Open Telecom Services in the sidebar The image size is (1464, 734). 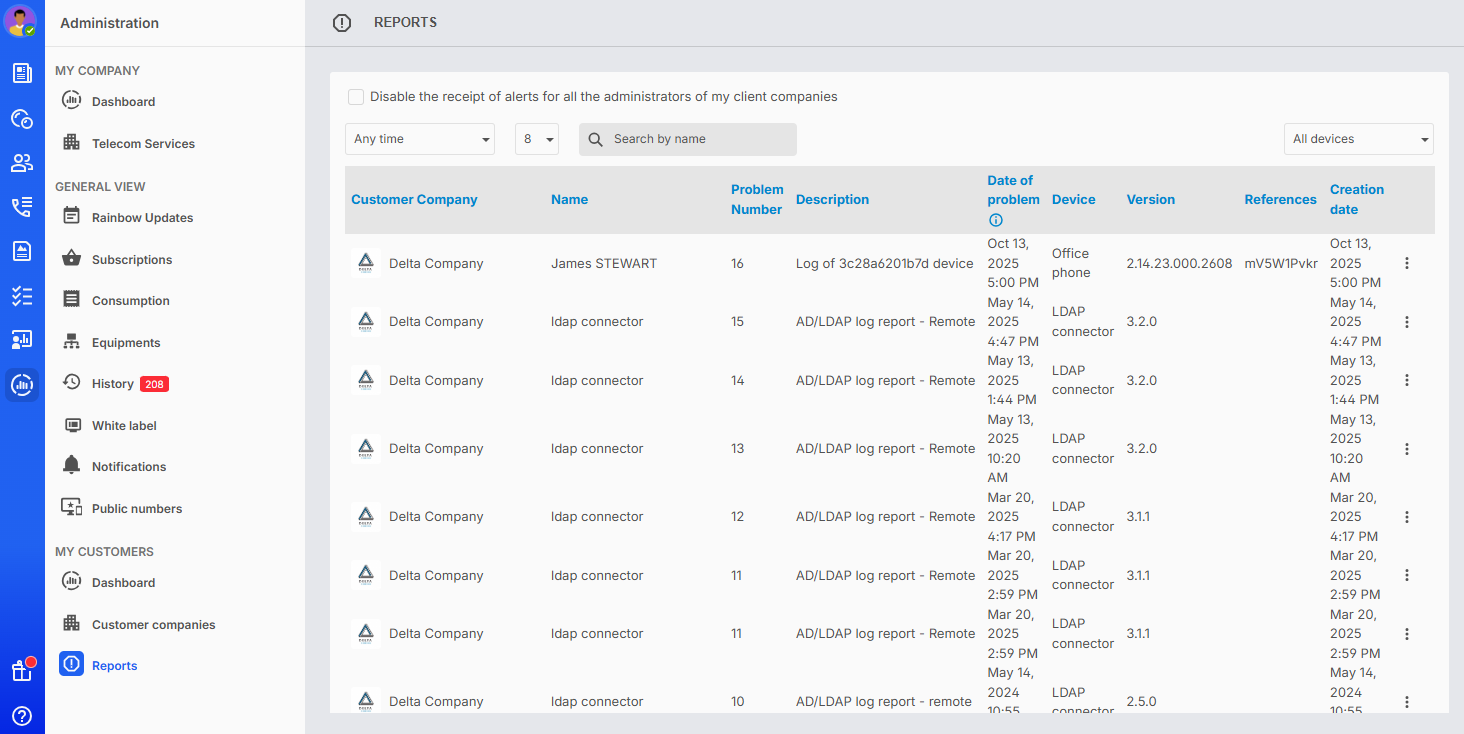click(143, 144)
